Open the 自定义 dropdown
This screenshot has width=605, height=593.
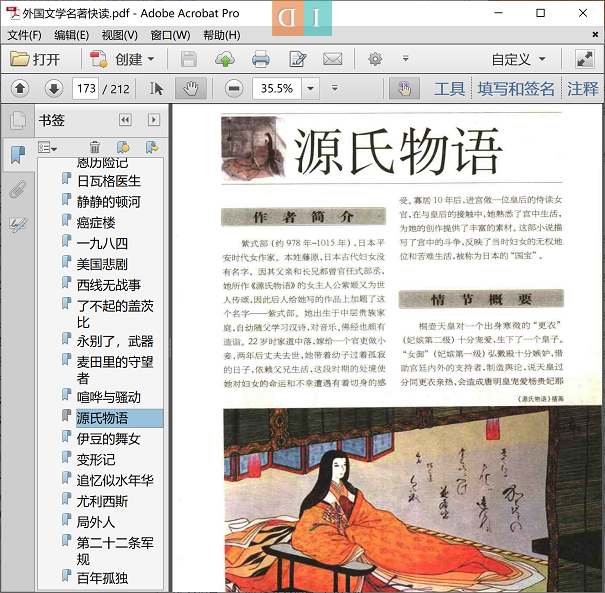coord(518,59)
